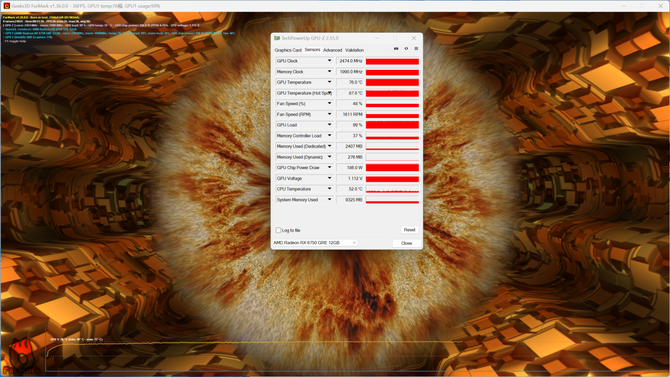
Task: Click the GPU-Z screenshot camera icon
Action: (x=396, y=49)
